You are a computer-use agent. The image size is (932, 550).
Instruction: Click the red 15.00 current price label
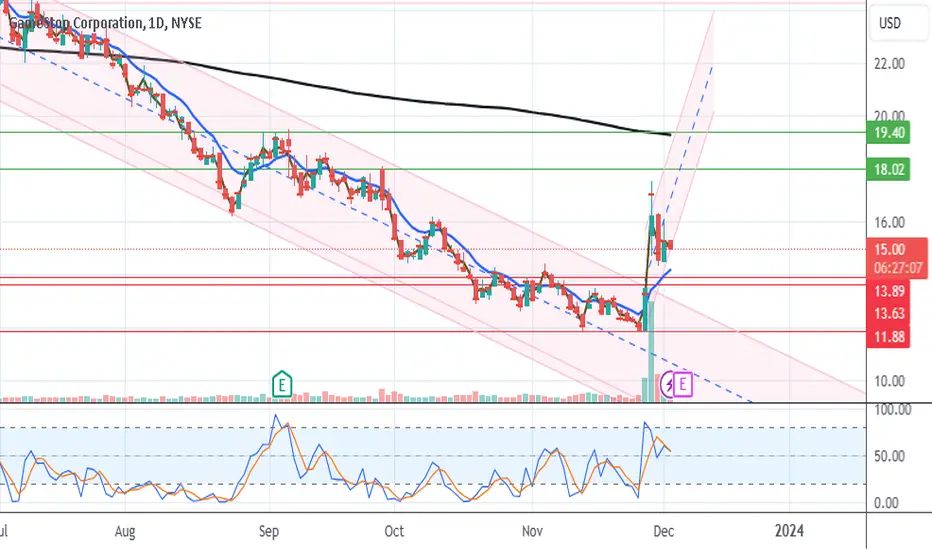pyautogui.click(x=889, y=250)
